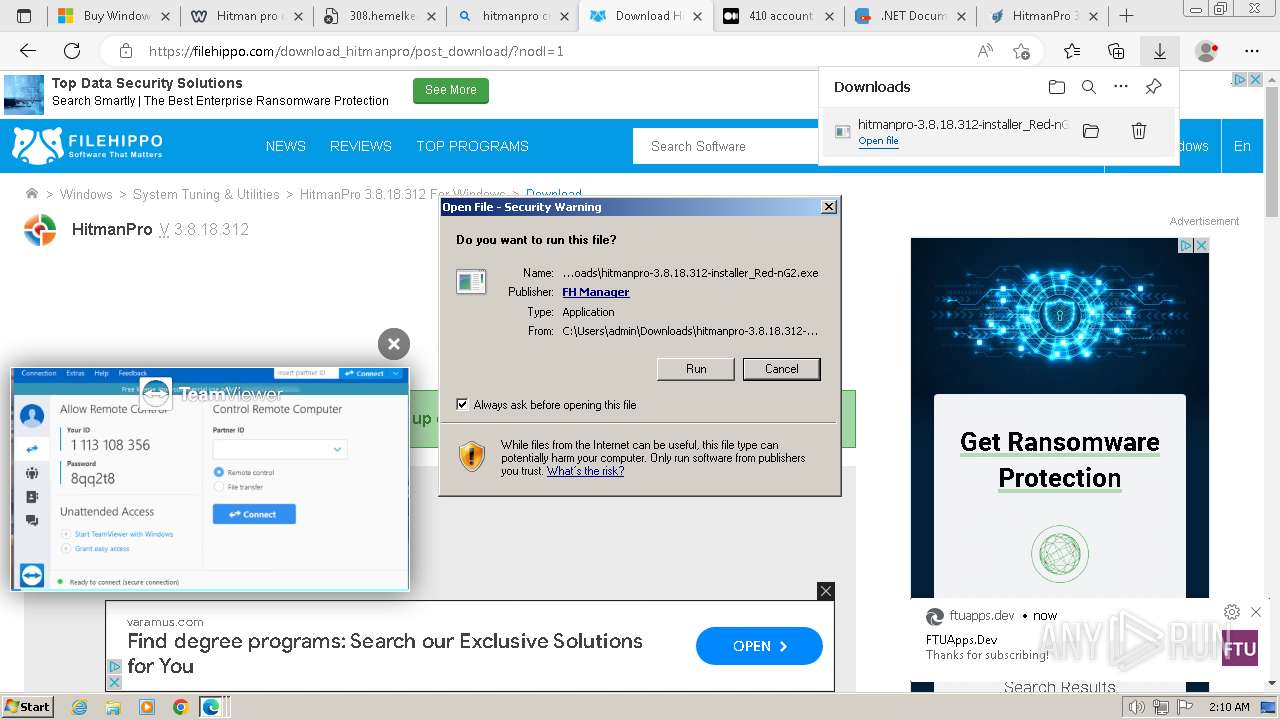Open the language En selector
The width and height of the screenshot is (1280, 720).
tap(1242, 146)
